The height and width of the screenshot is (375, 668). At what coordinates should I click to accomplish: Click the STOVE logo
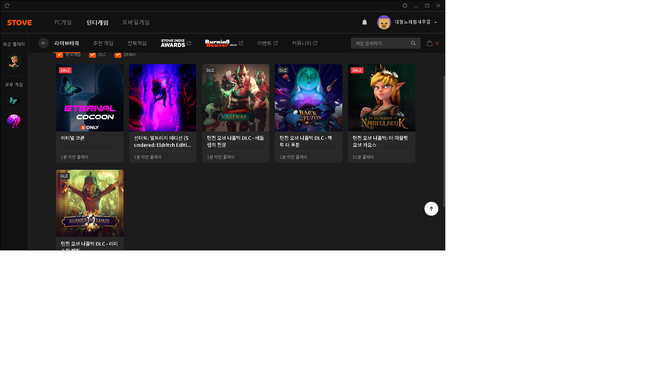(19, 23)
